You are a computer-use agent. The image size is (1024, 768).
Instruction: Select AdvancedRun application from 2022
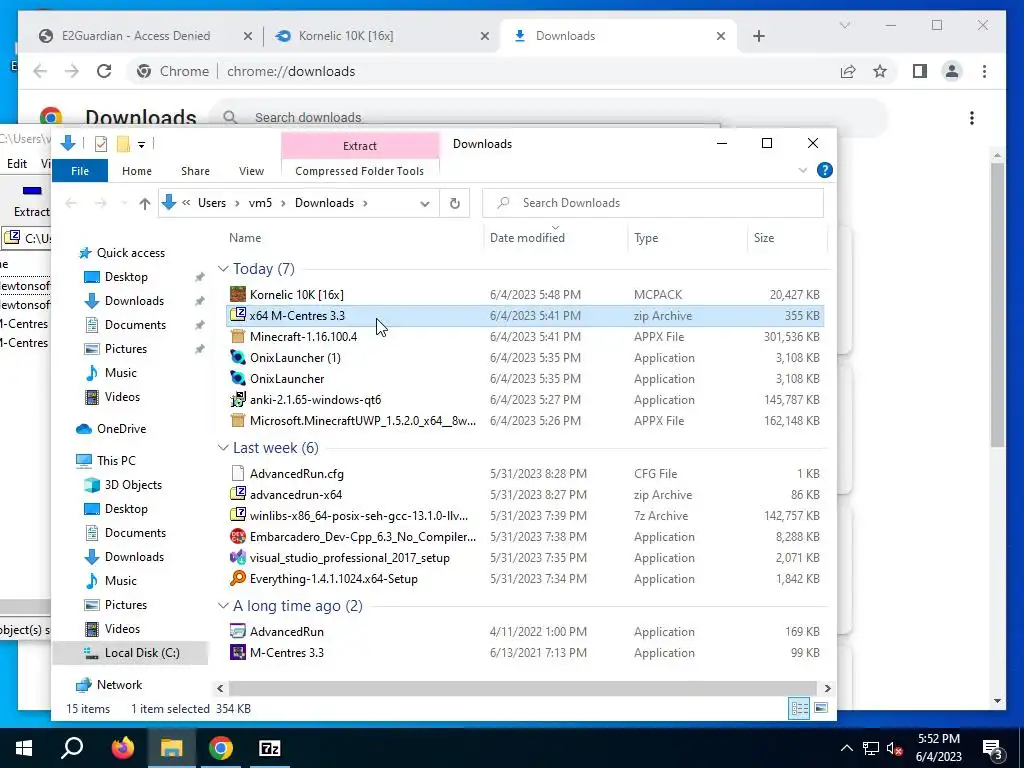(286, 632)
